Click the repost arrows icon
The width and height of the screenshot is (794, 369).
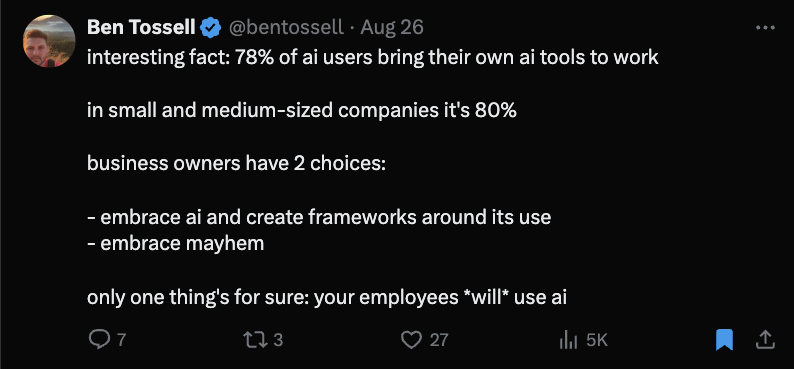(256, 340)
